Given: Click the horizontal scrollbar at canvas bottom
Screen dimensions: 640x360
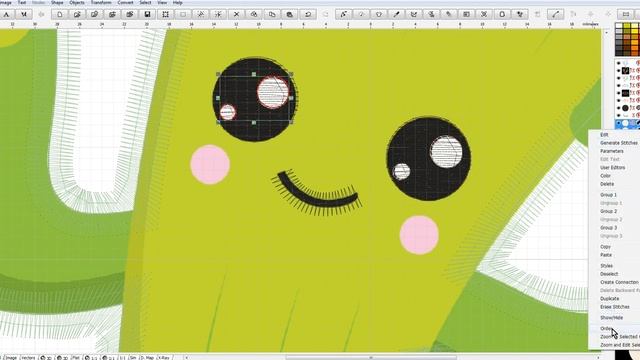Looking at the screenshot, I should (370, 358).
